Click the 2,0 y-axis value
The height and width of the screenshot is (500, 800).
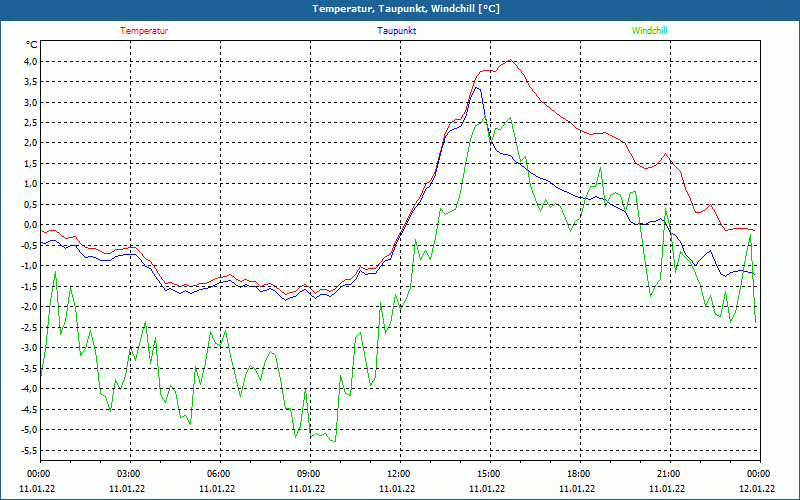click(31, 143)
